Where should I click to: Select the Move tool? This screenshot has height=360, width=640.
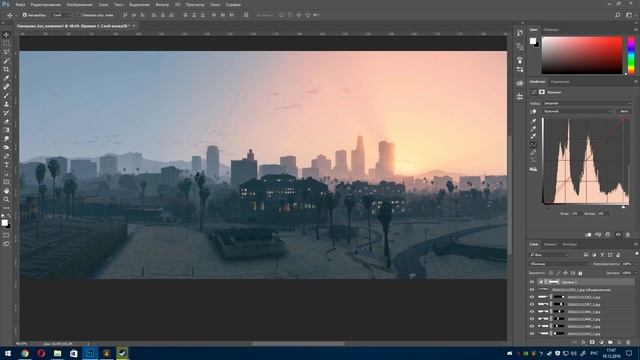(x=6, y=35)
